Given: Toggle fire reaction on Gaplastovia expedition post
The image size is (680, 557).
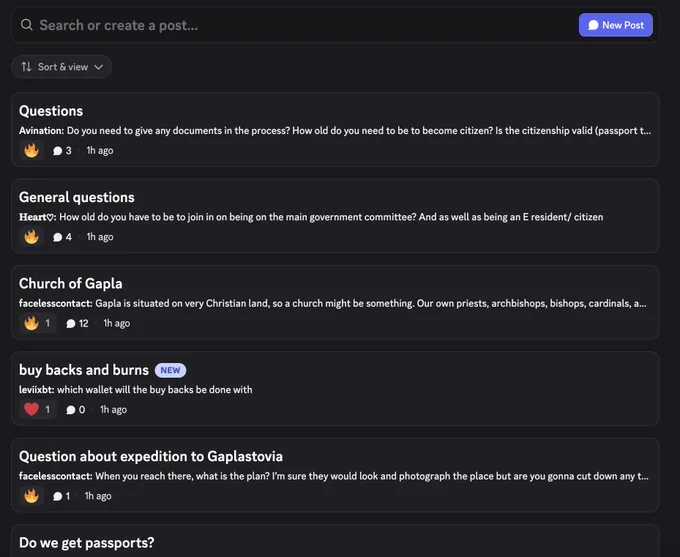Looking at the screenshot, I should coord(31,496).
